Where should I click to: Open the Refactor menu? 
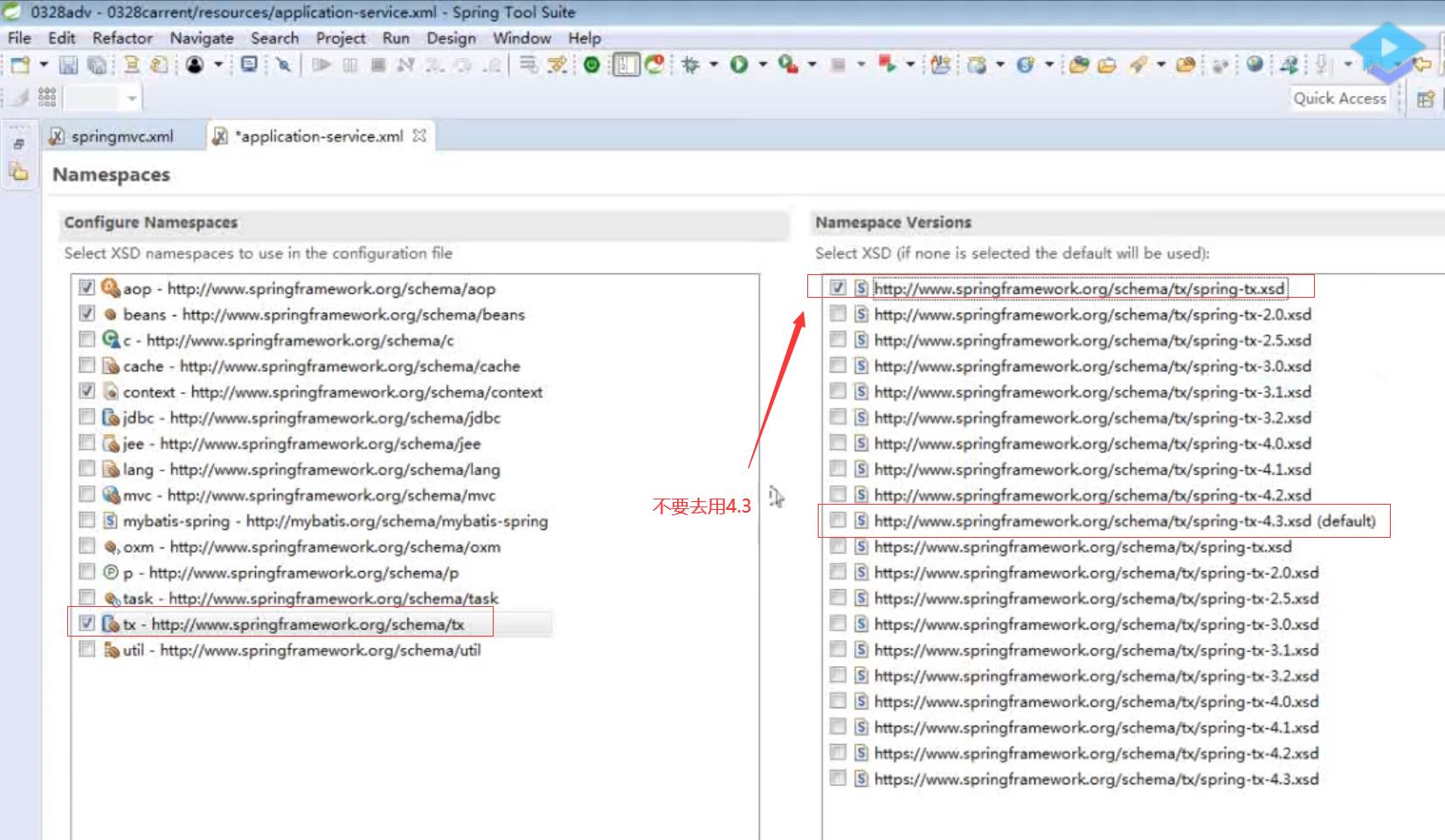tap(122, 38)
